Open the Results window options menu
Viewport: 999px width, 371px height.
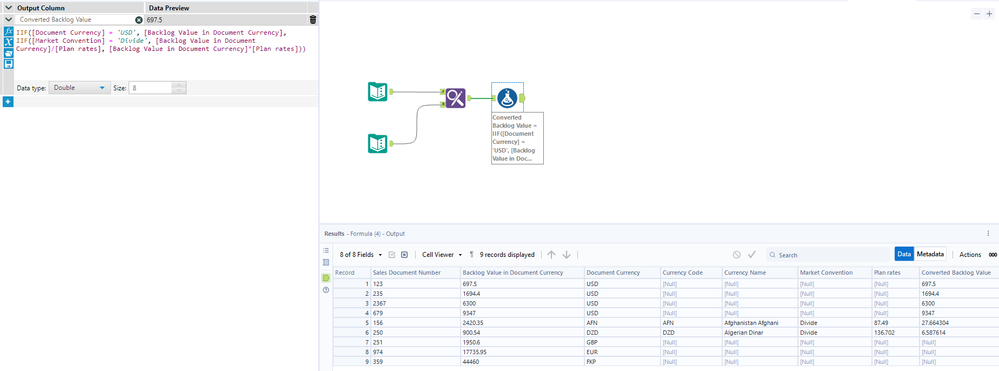988,234
